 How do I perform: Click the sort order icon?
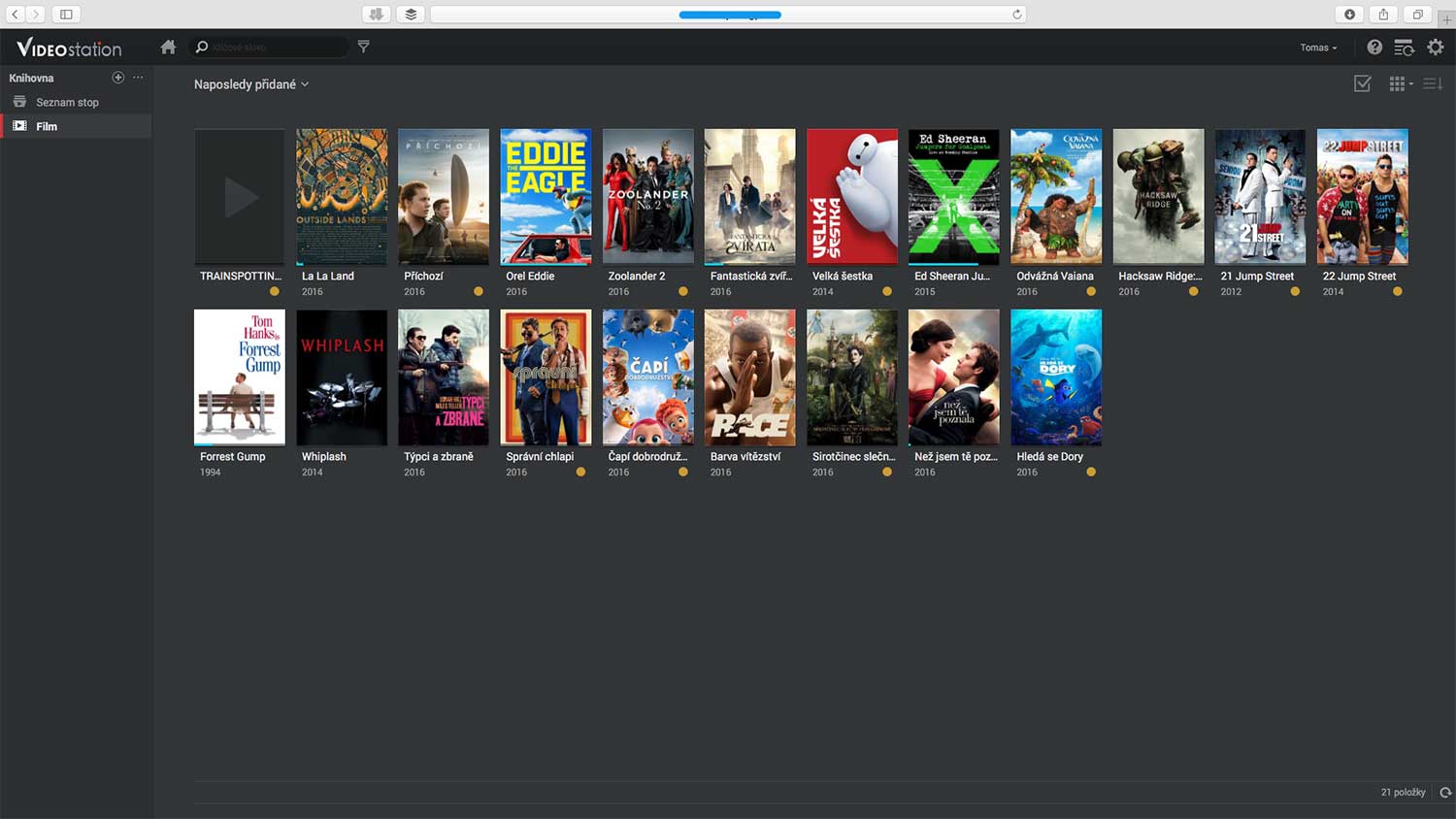1432,84
